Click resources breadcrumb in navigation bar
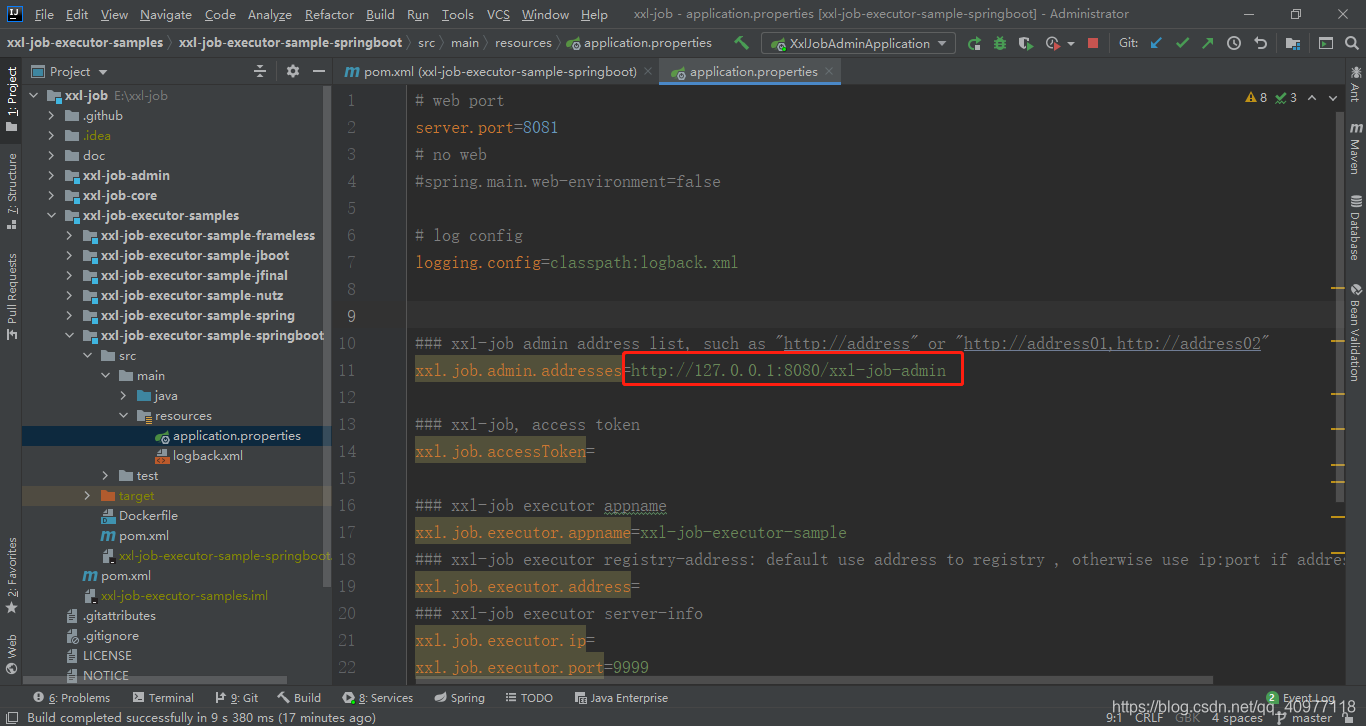 523,43
